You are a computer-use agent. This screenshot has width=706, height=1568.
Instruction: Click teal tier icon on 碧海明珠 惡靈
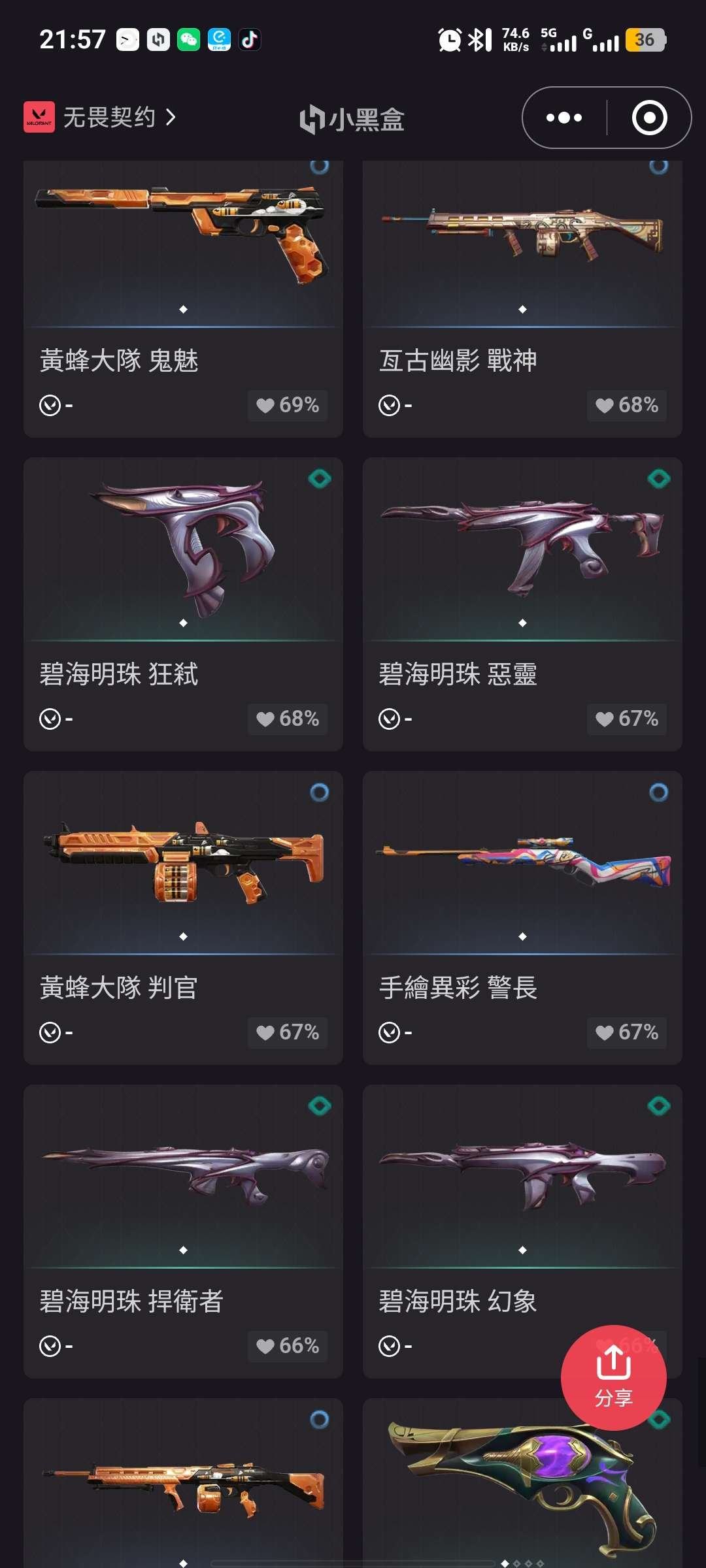(659, 479)
